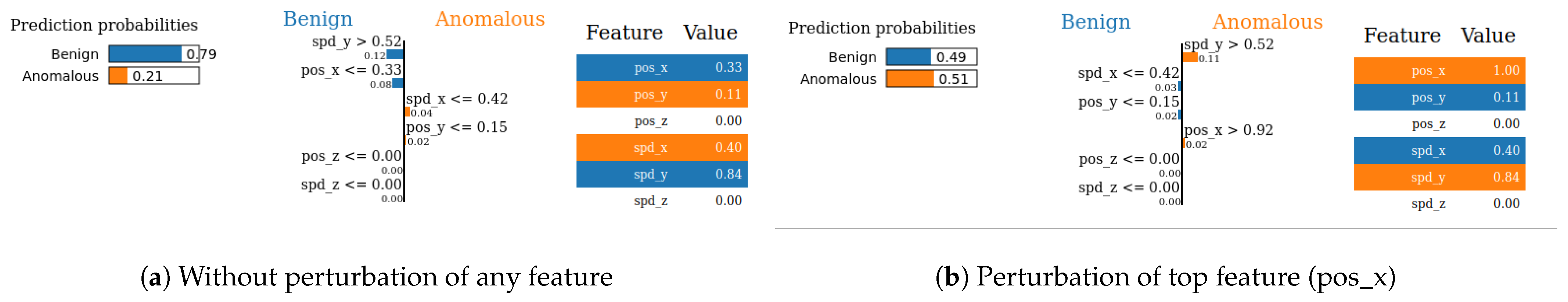Screen dimensions: 1568x302
Task: Click the 'pos_x > 0.92' rule label
Action: click(x=1228, y=130)
